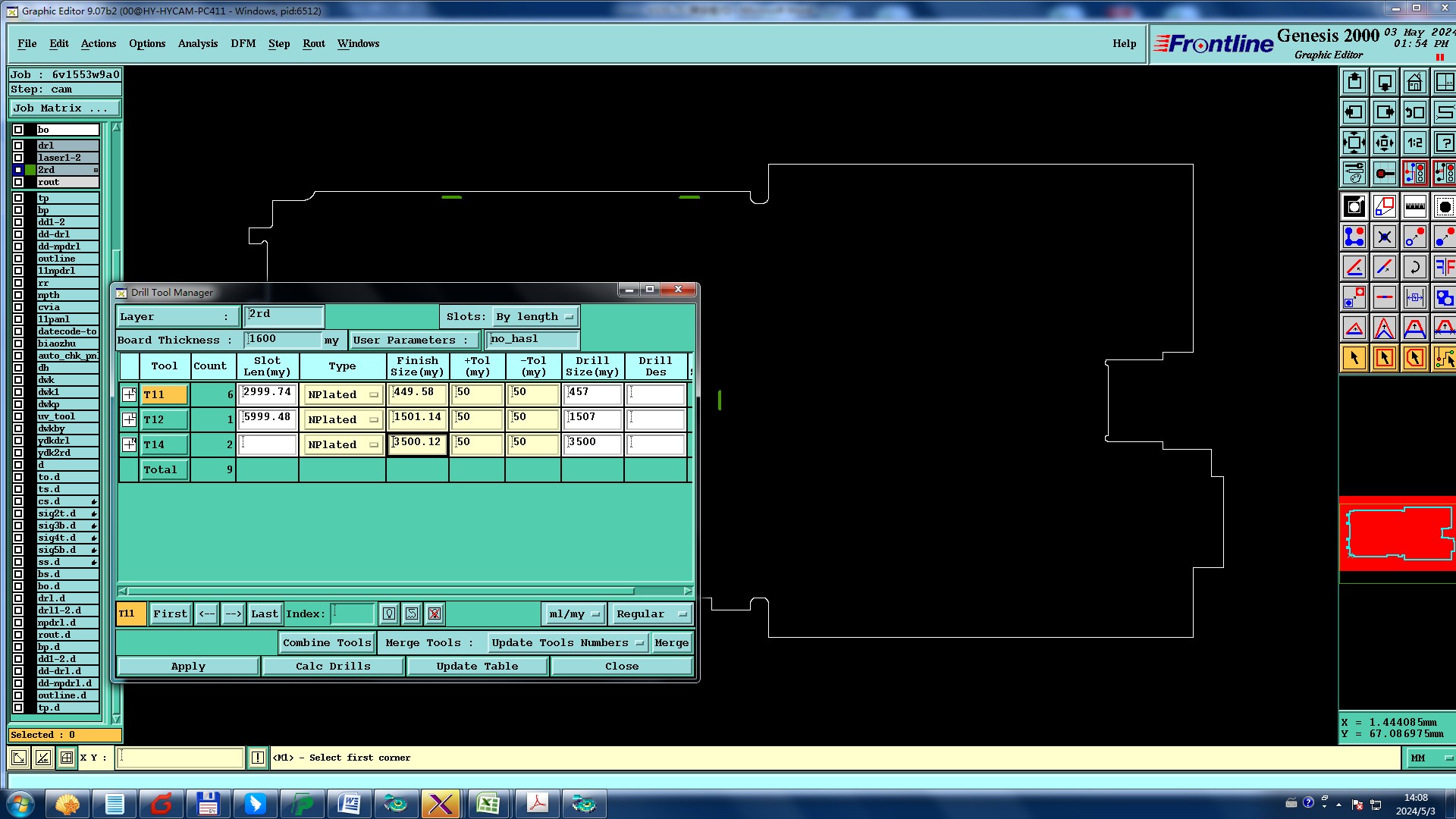Click the Combine Tools button
Image resolution: width=1456 pixels, height=819 pixels.
tap(327, 642)
